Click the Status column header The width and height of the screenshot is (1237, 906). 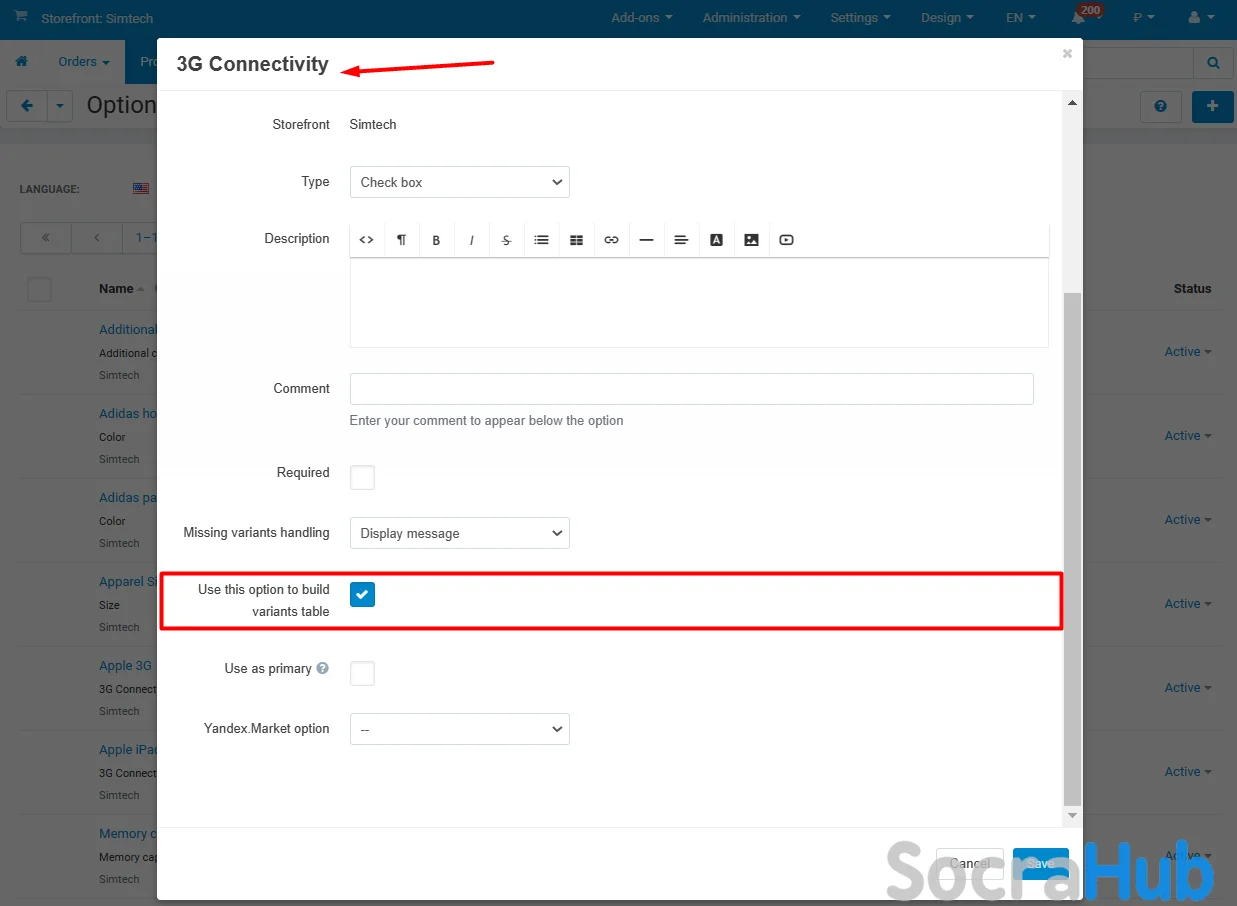(x=1192, y=289)
